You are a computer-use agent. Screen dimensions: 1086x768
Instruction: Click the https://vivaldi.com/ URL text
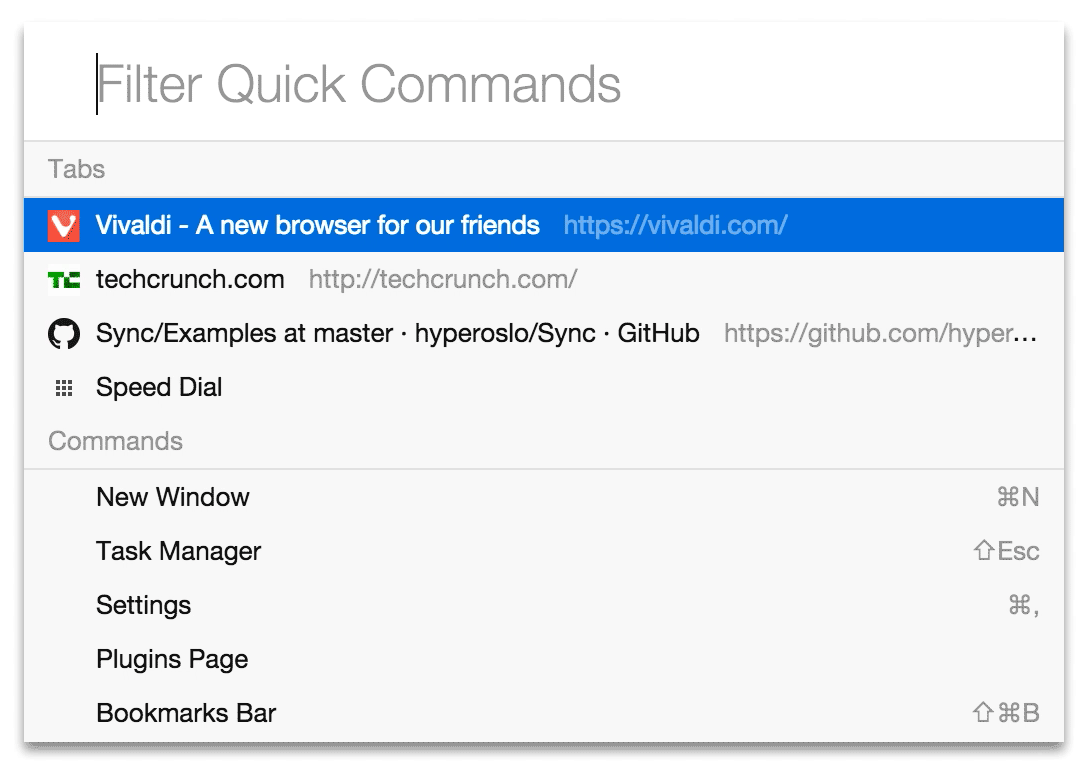(x=675, y=225)
